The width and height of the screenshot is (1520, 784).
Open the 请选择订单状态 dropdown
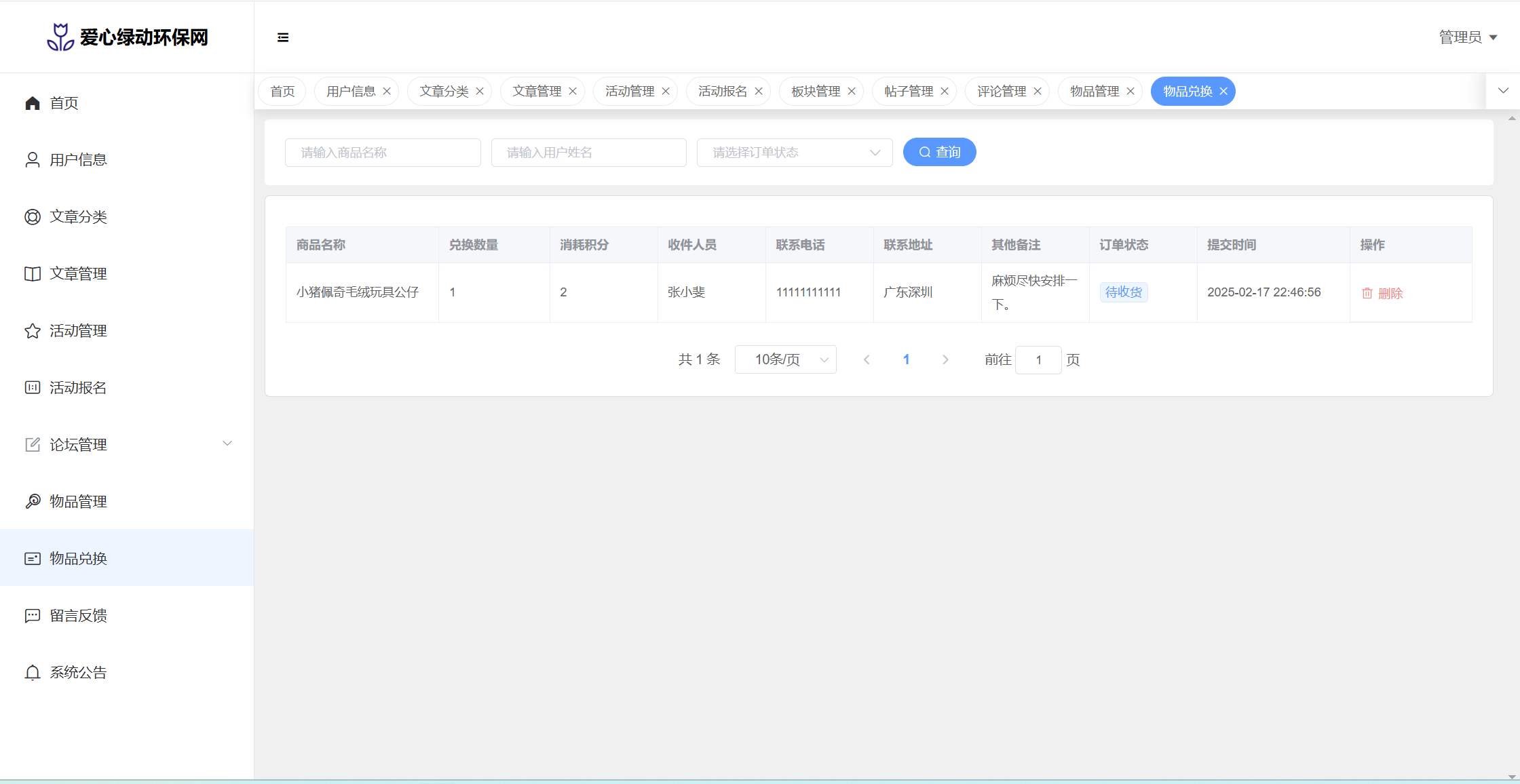click(x=794, y=153)
